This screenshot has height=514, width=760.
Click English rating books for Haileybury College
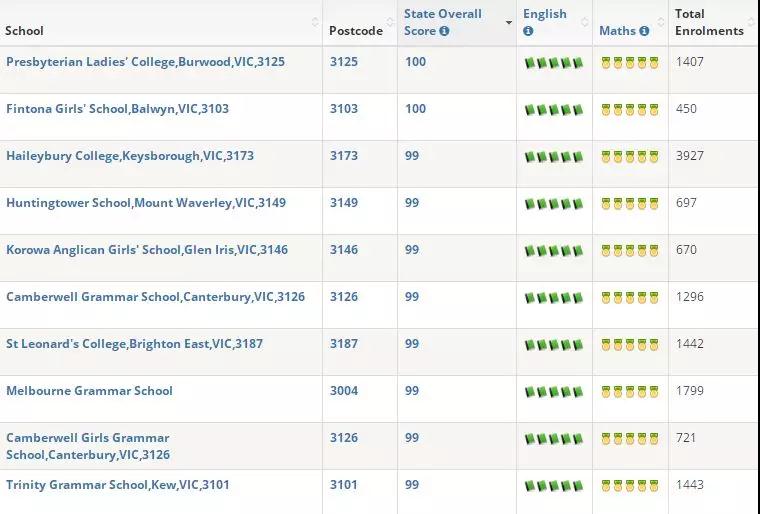point(553,157)
